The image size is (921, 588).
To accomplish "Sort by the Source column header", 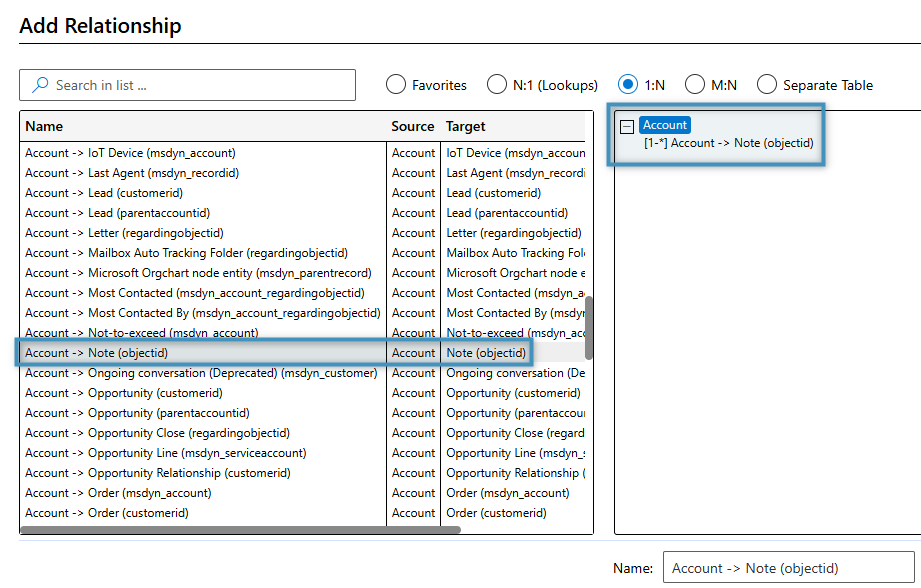I will (x=412, y=127).
